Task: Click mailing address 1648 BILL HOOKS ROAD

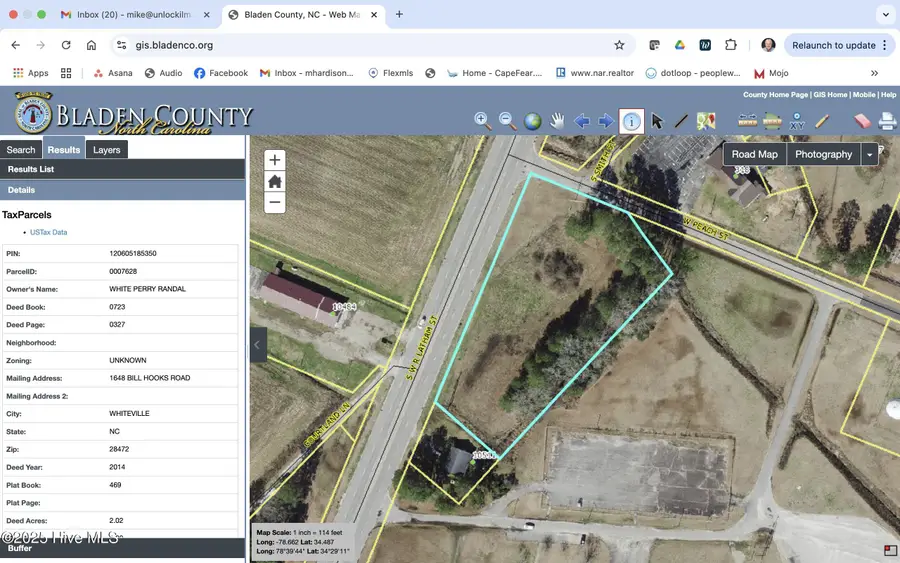Action: (x=149, y=378)
